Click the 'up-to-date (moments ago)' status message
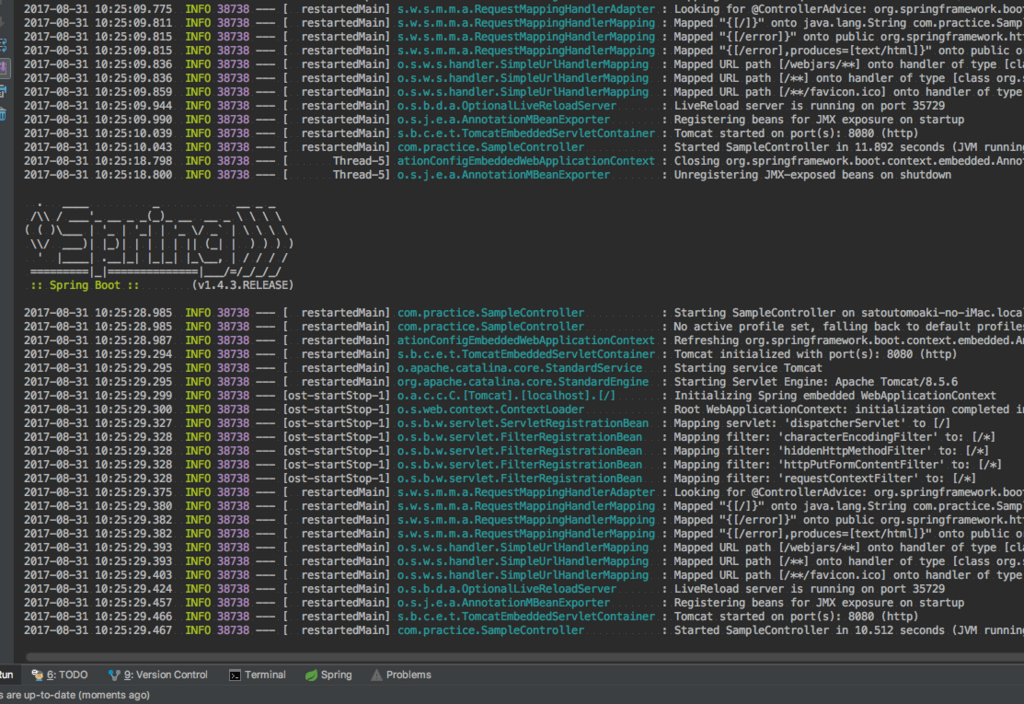Viewport: 1024px width, 704px height. click(x=75, y=695)
